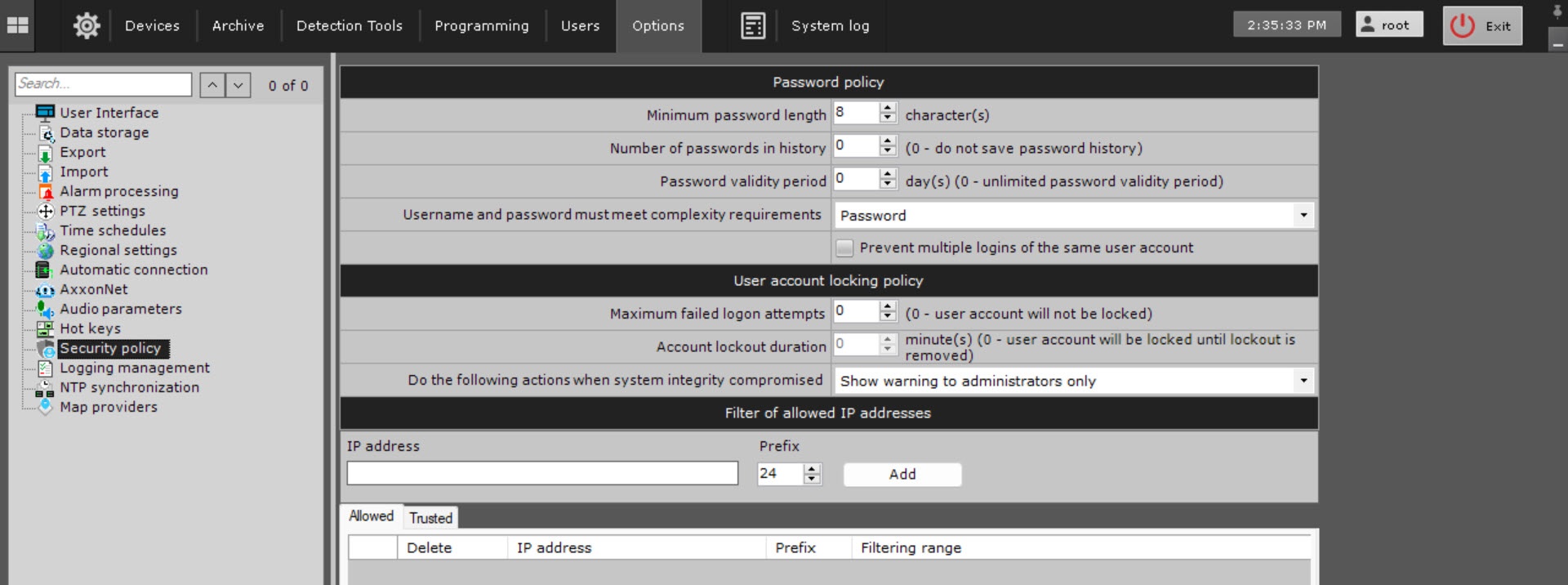The width and height of the screenshot is (1568, 585).
Task: Open complexity requirements Password dropdown
Action: (x=1303, y=215)
